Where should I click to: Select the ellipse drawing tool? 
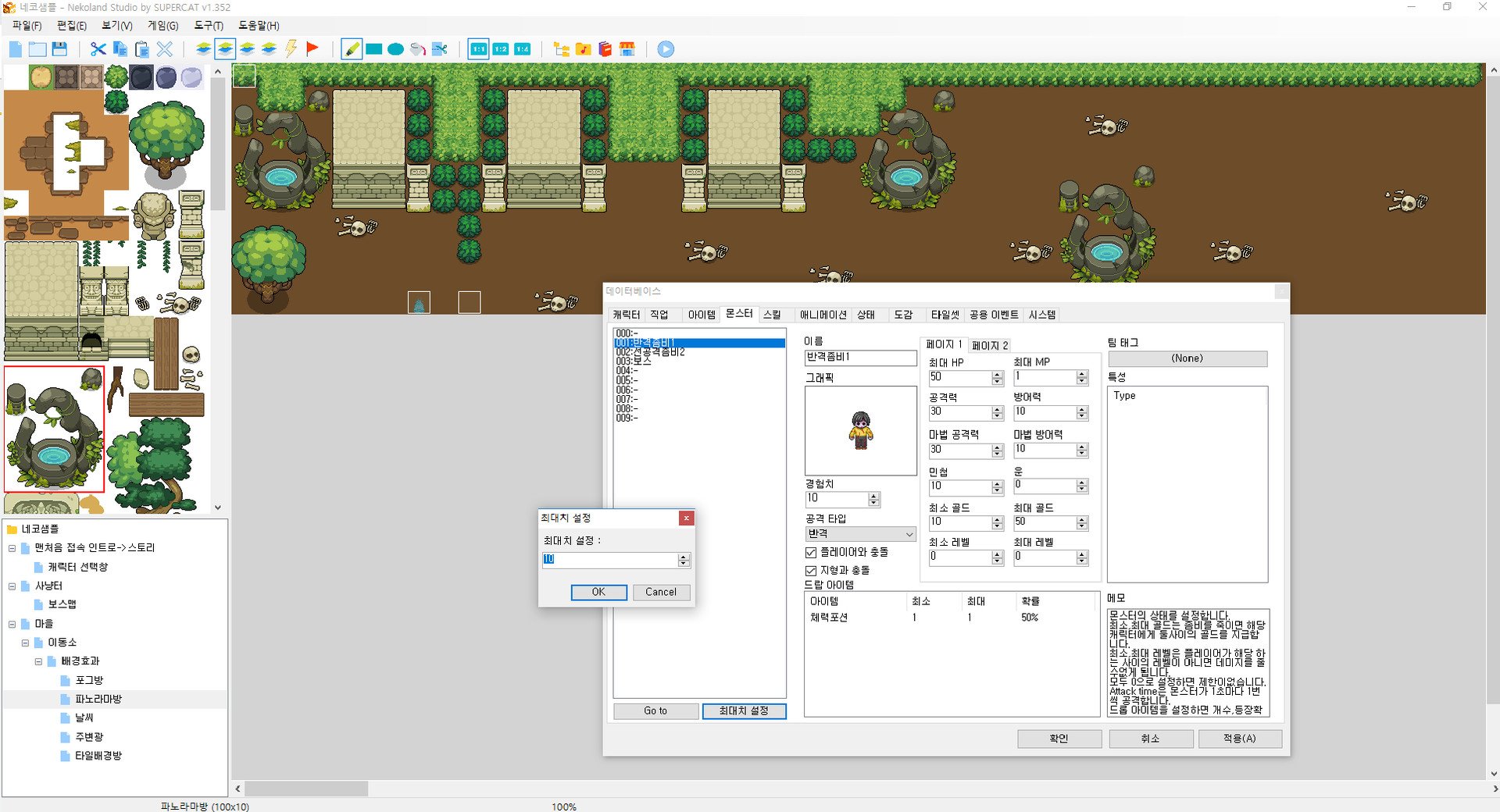(395, 48)
